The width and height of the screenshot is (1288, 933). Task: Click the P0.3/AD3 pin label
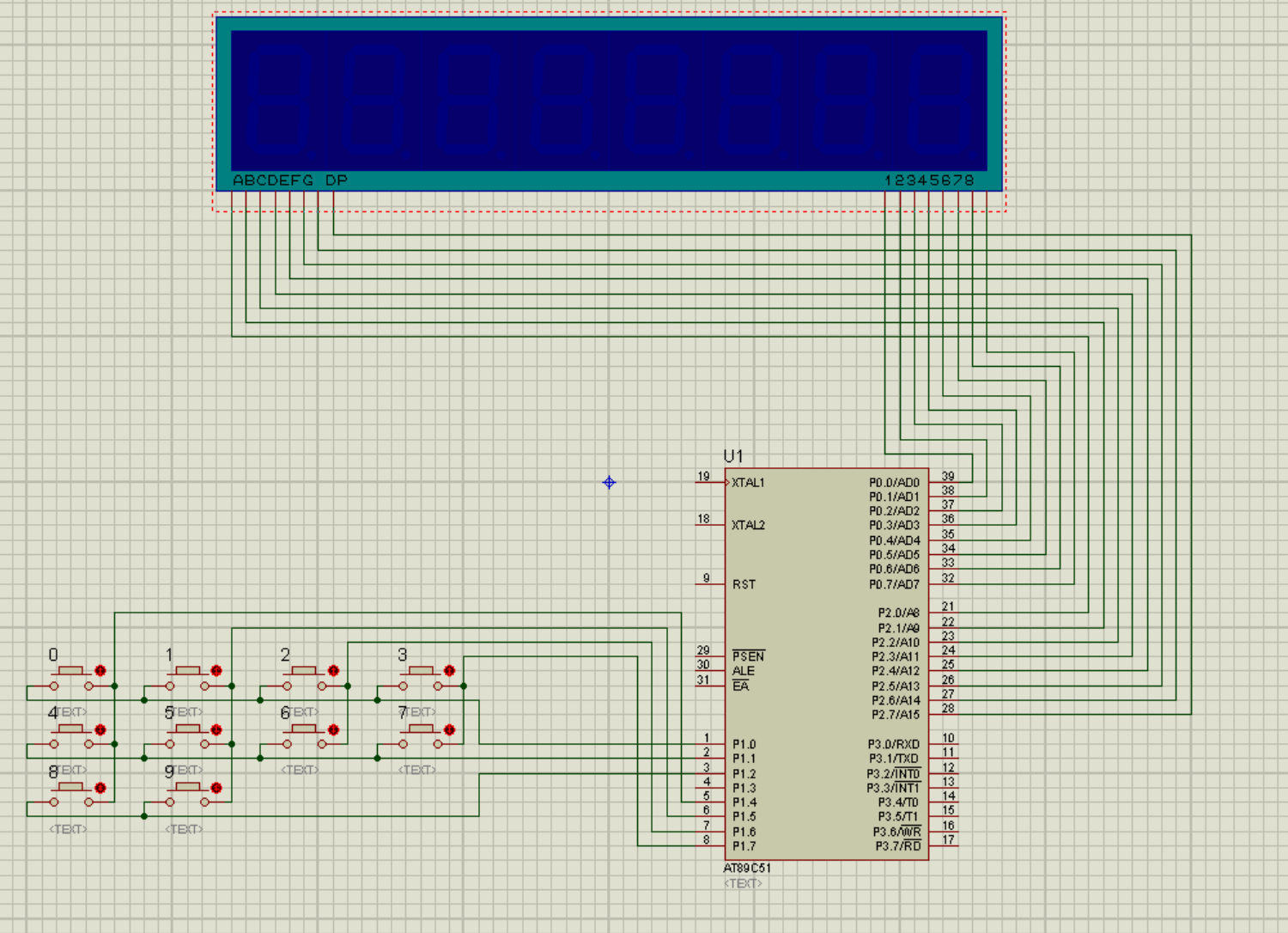(894, 525)
